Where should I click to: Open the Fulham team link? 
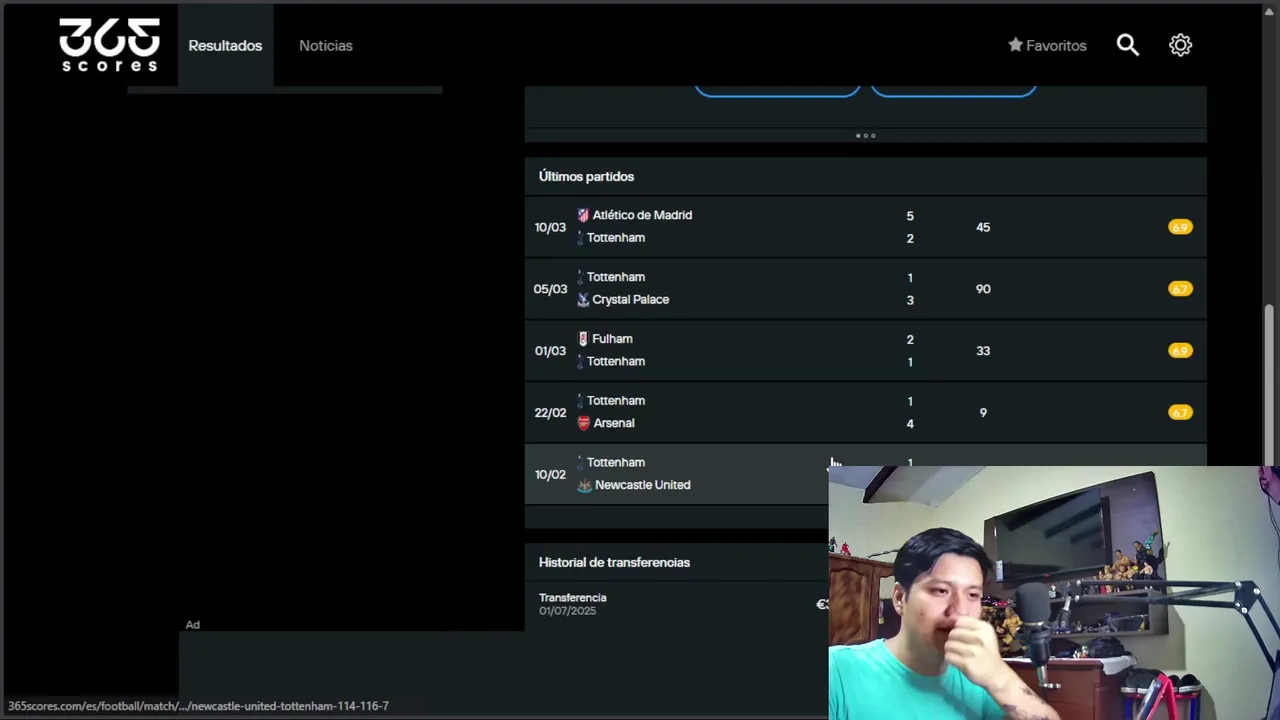[612, 339]
